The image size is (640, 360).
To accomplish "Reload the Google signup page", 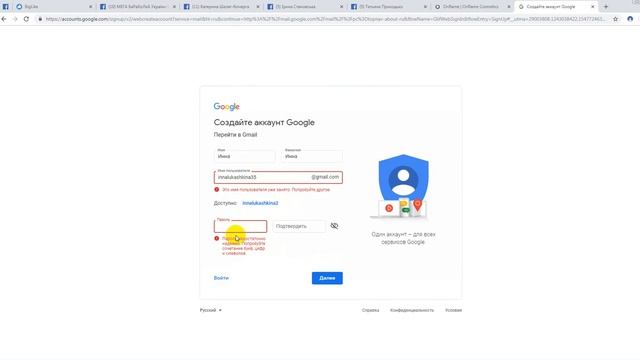I will (26, 19).
